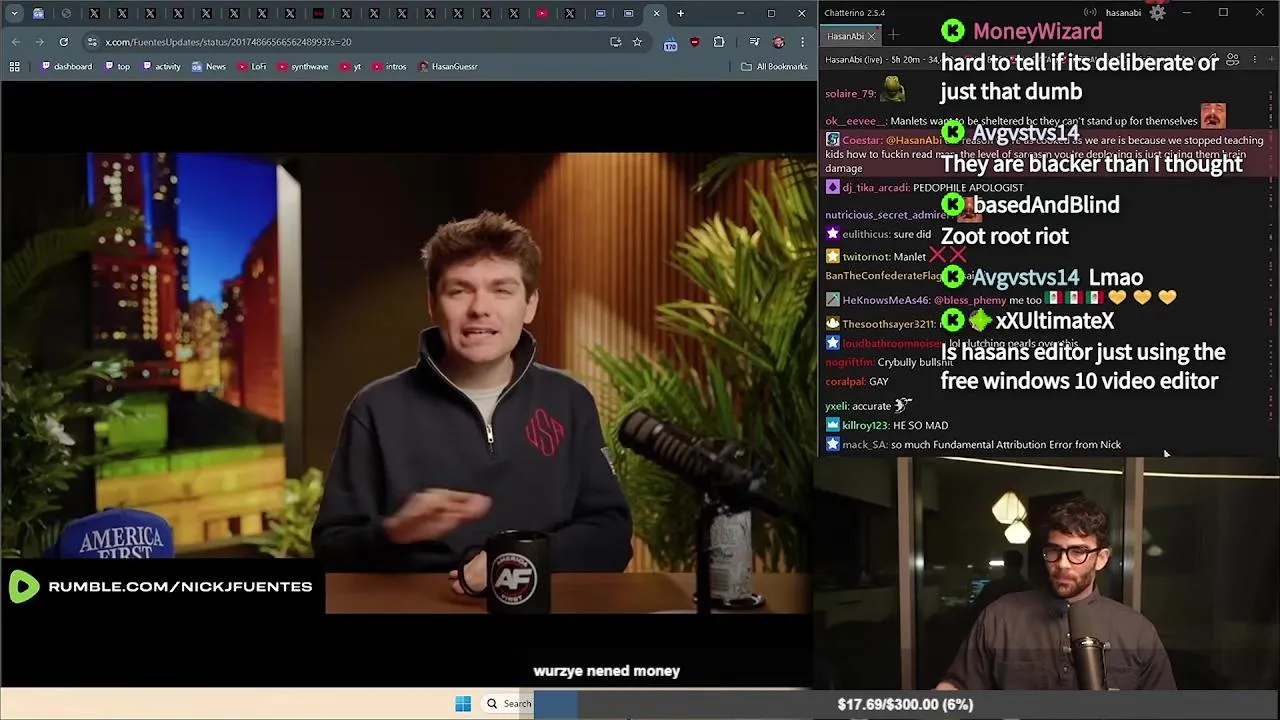1280x720 pixels.
Task: Click username yxeli in chat
Action: point(836,406)
